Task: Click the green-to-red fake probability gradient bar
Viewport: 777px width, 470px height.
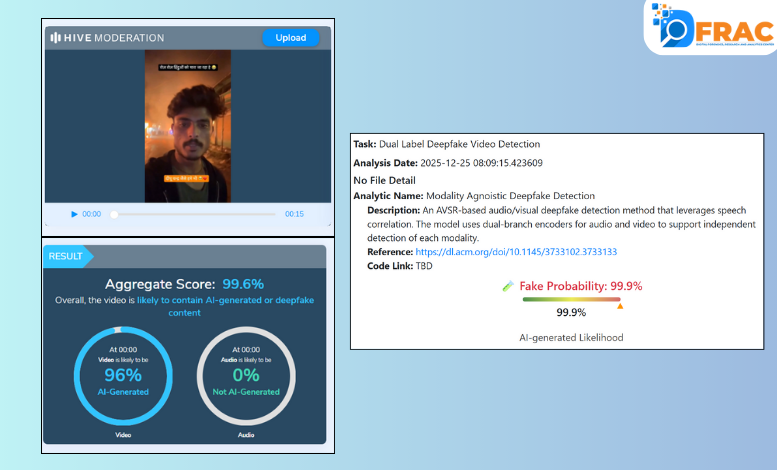Action: [571, 299]
